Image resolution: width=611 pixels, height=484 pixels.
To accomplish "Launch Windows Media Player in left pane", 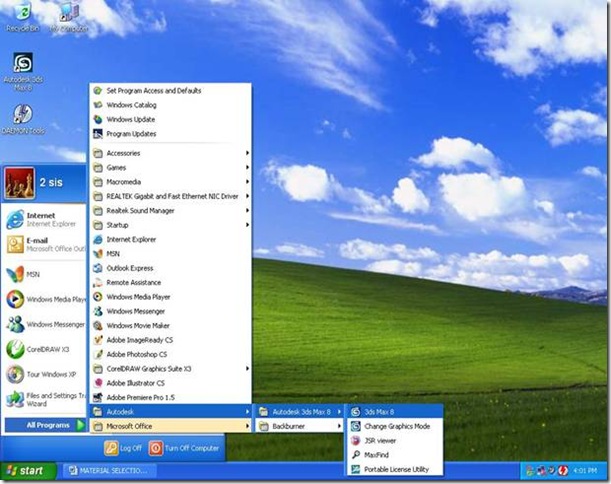I will click(x=44, y=299).
